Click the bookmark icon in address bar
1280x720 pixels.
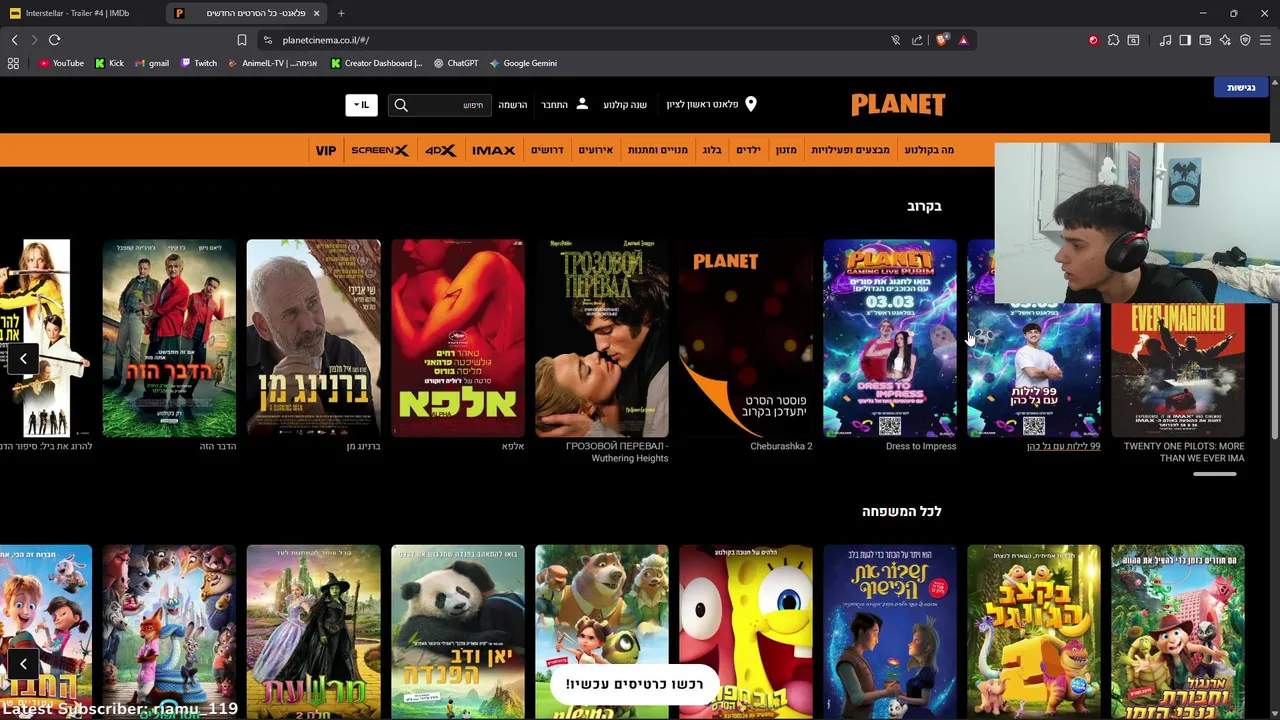point(241,40)
